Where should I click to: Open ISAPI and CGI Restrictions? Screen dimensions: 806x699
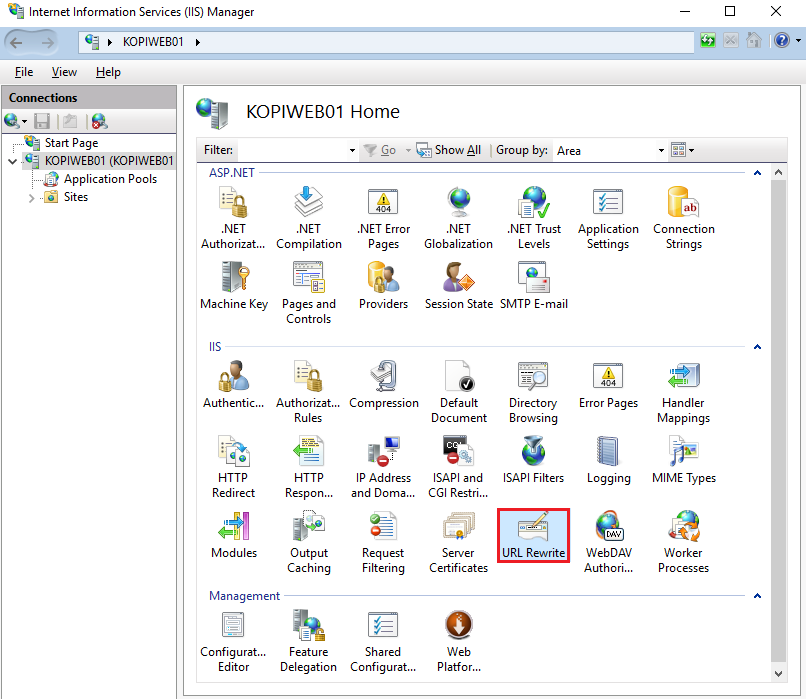458,467
